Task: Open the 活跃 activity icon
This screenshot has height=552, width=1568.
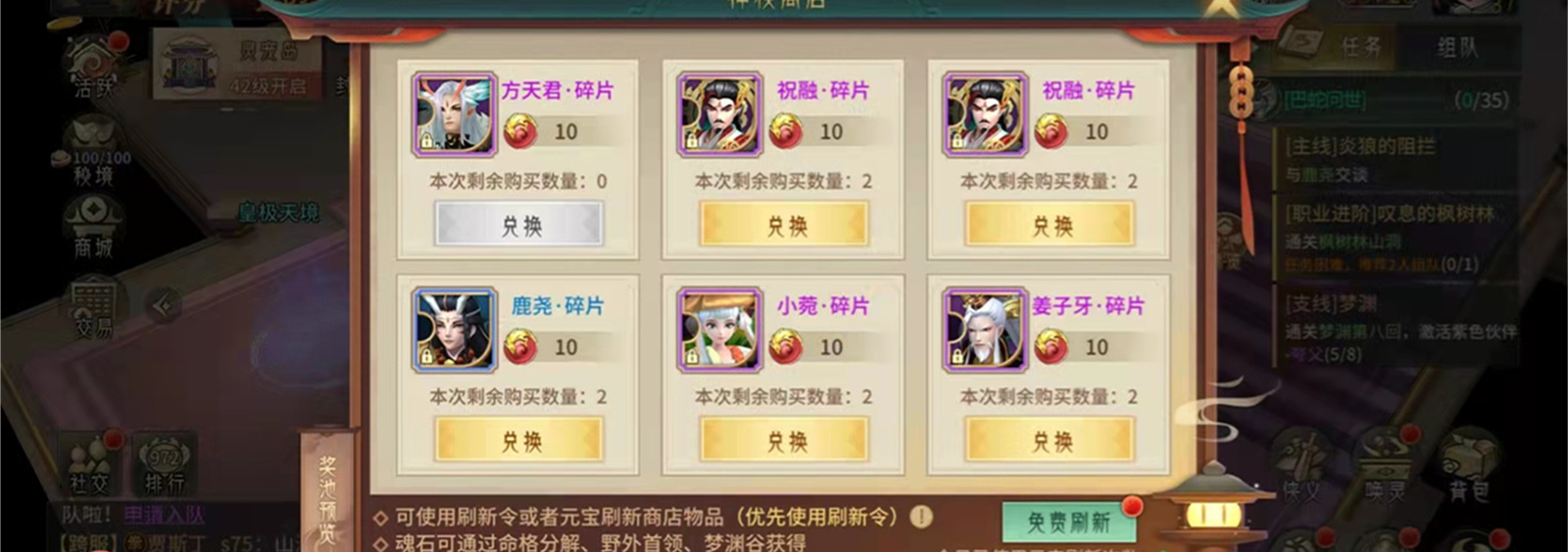Action: point(95,65)
